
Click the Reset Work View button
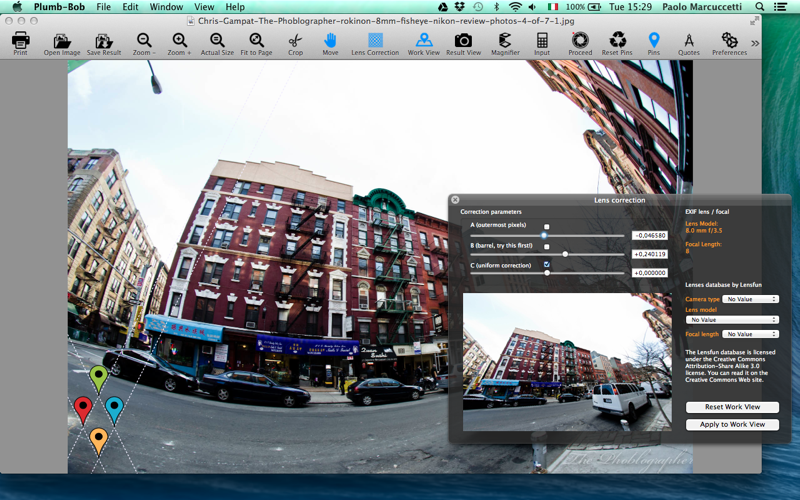732,407
